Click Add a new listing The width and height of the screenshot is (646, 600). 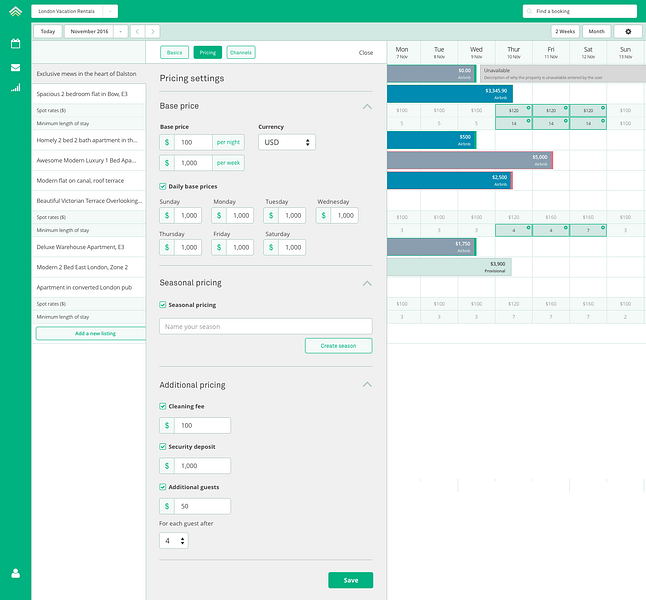tap(91, 333)
